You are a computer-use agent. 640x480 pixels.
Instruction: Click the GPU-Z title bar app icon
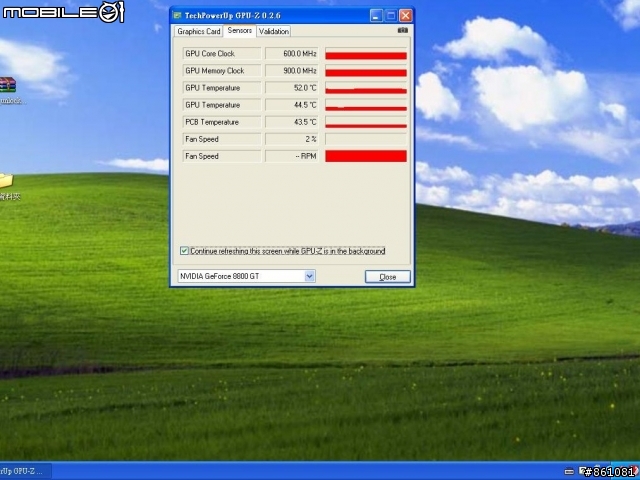click(x=178, y=16)
